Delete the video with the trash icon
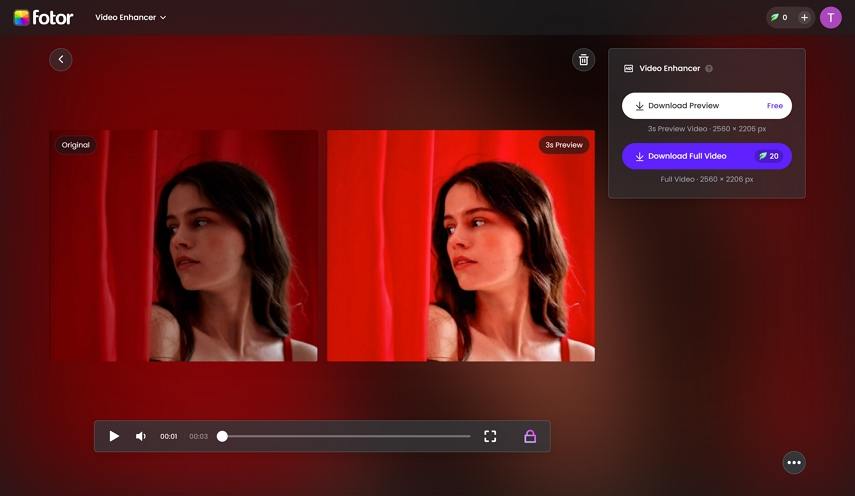This screenshot has width=855, height=496. tap(583, 59)
